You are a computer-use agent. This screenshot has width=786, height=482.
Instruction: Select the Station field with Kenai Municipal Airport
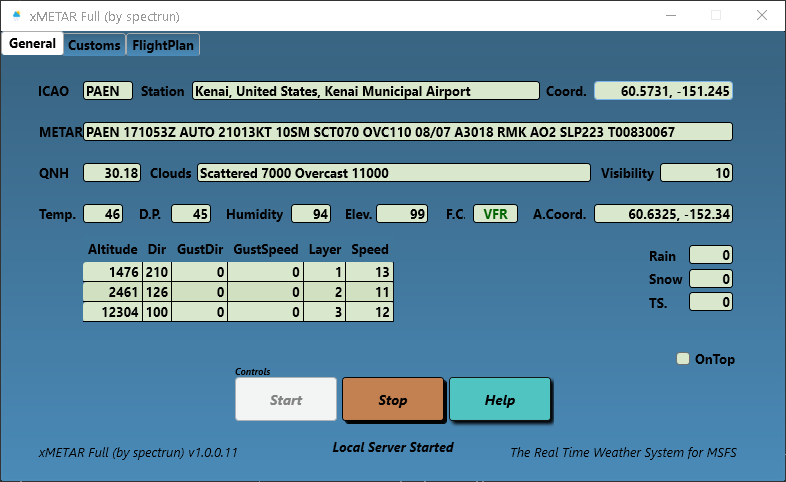click(366, 91)
